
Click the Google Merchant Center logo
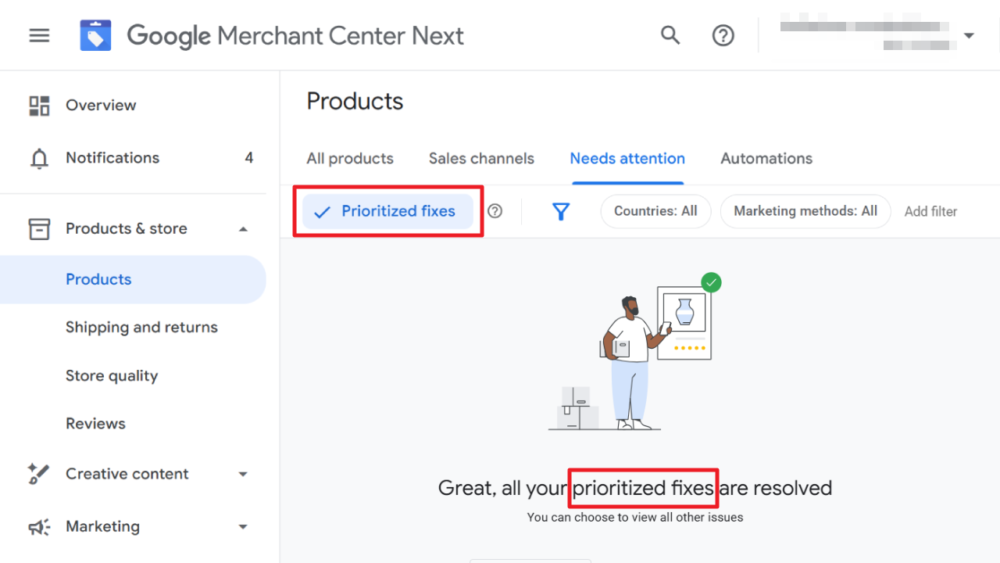tap(96, 36)
